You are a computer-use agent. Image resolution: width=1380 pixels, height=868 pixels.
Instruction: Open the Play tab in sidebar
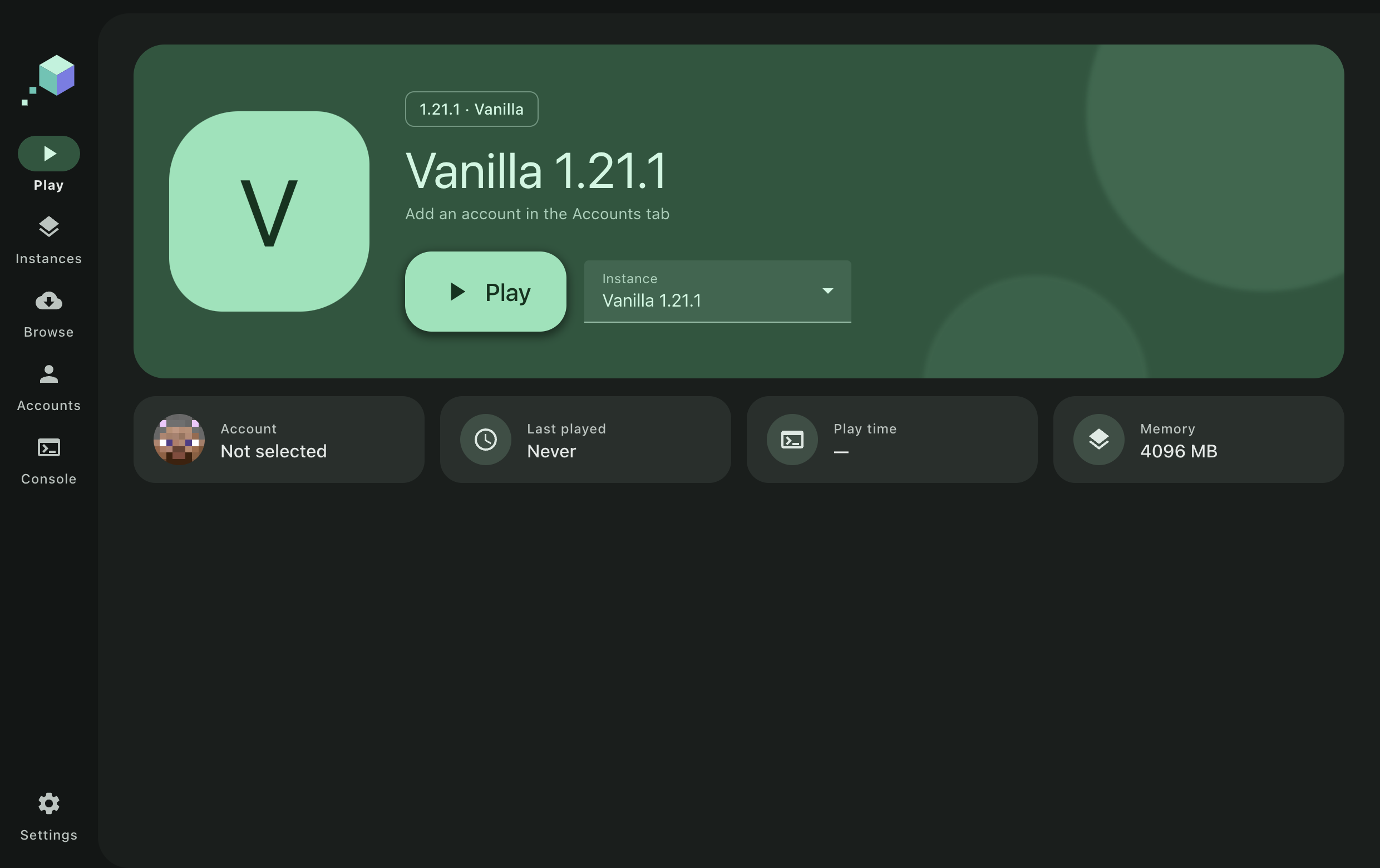pos(49,164)
